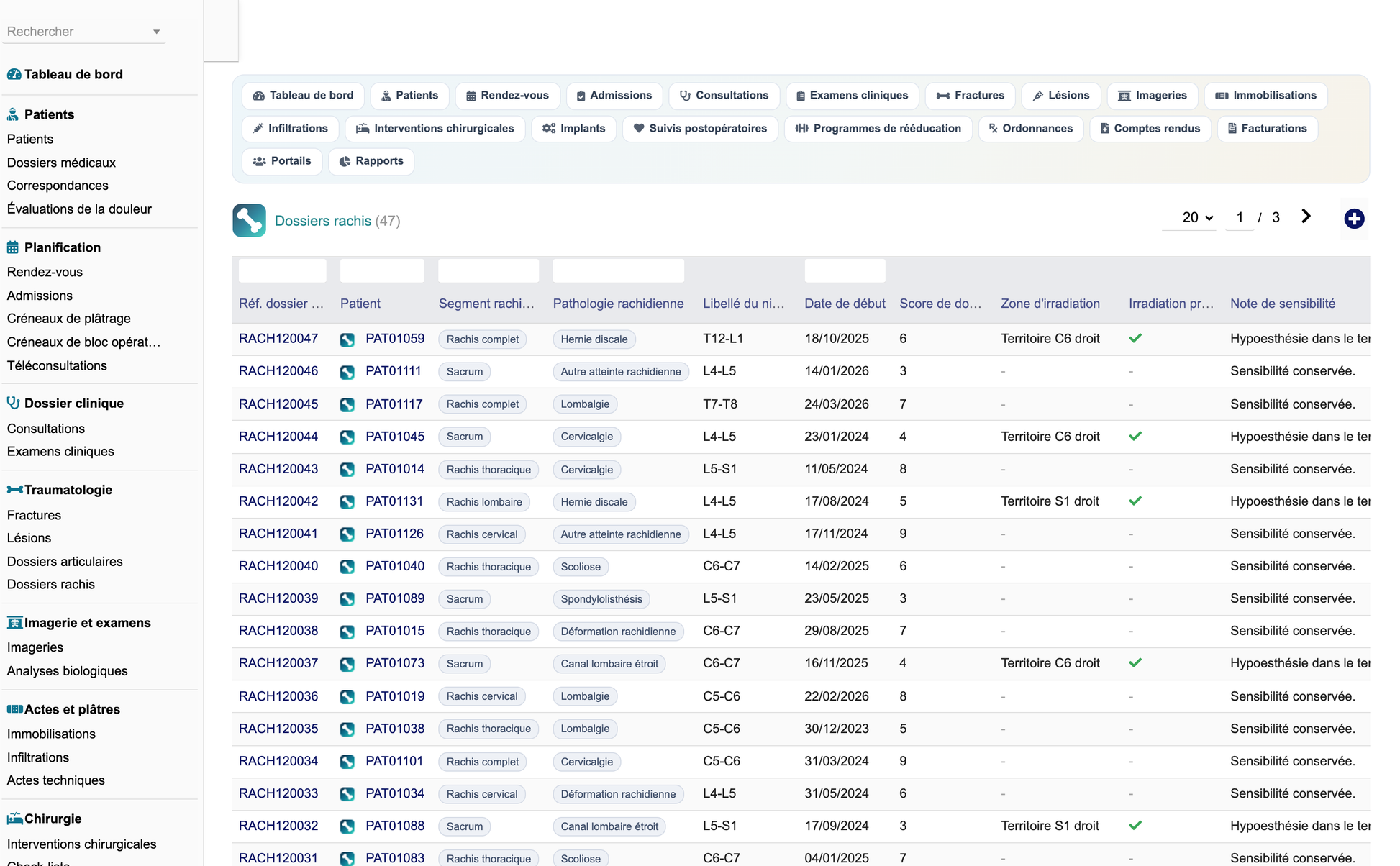The width and height of the screenshot is (1400, 866).
Task: Click the Actes et plâtres section icon
Action: click(x=14, y=709)
